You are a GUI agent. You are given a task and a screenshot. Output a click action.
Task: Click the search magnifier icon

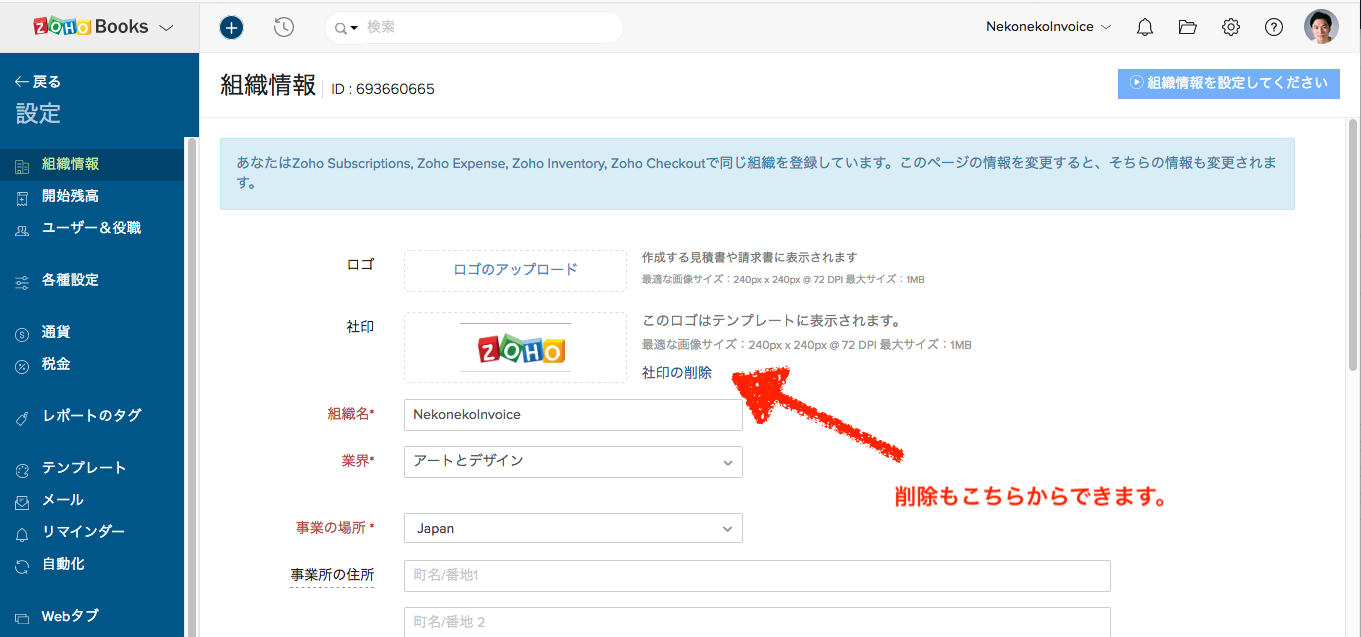(341, 28)
